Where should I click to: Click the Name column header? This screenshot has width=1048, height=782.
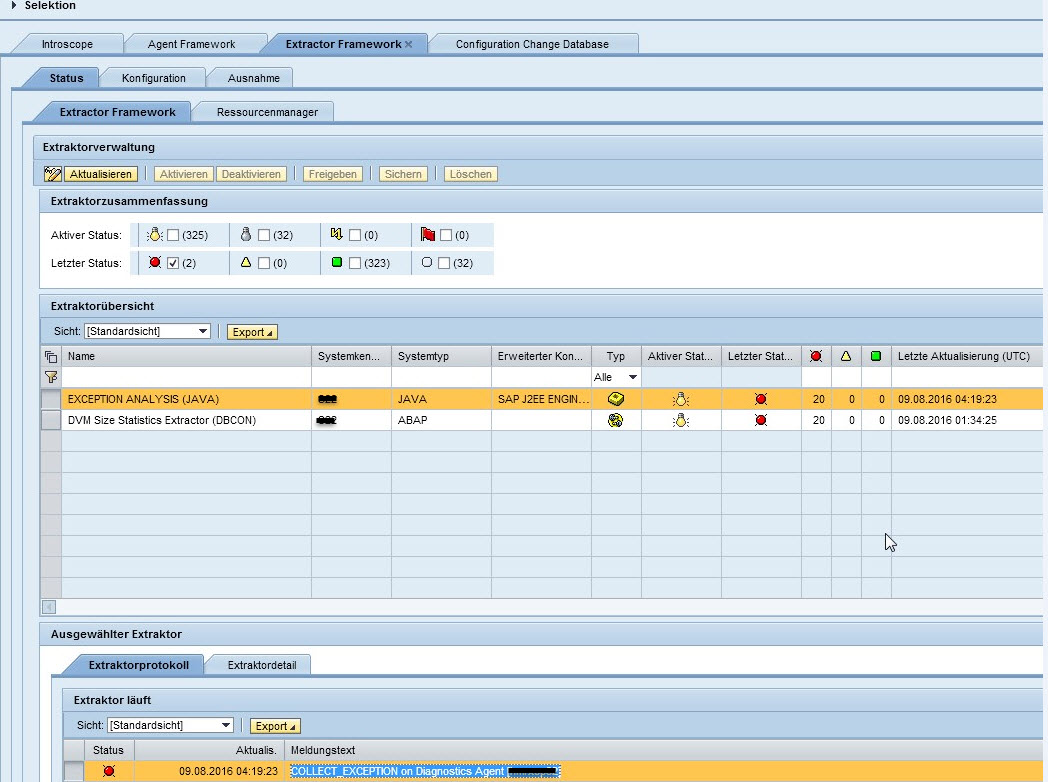pyautogui.click(x=186, y=356)
